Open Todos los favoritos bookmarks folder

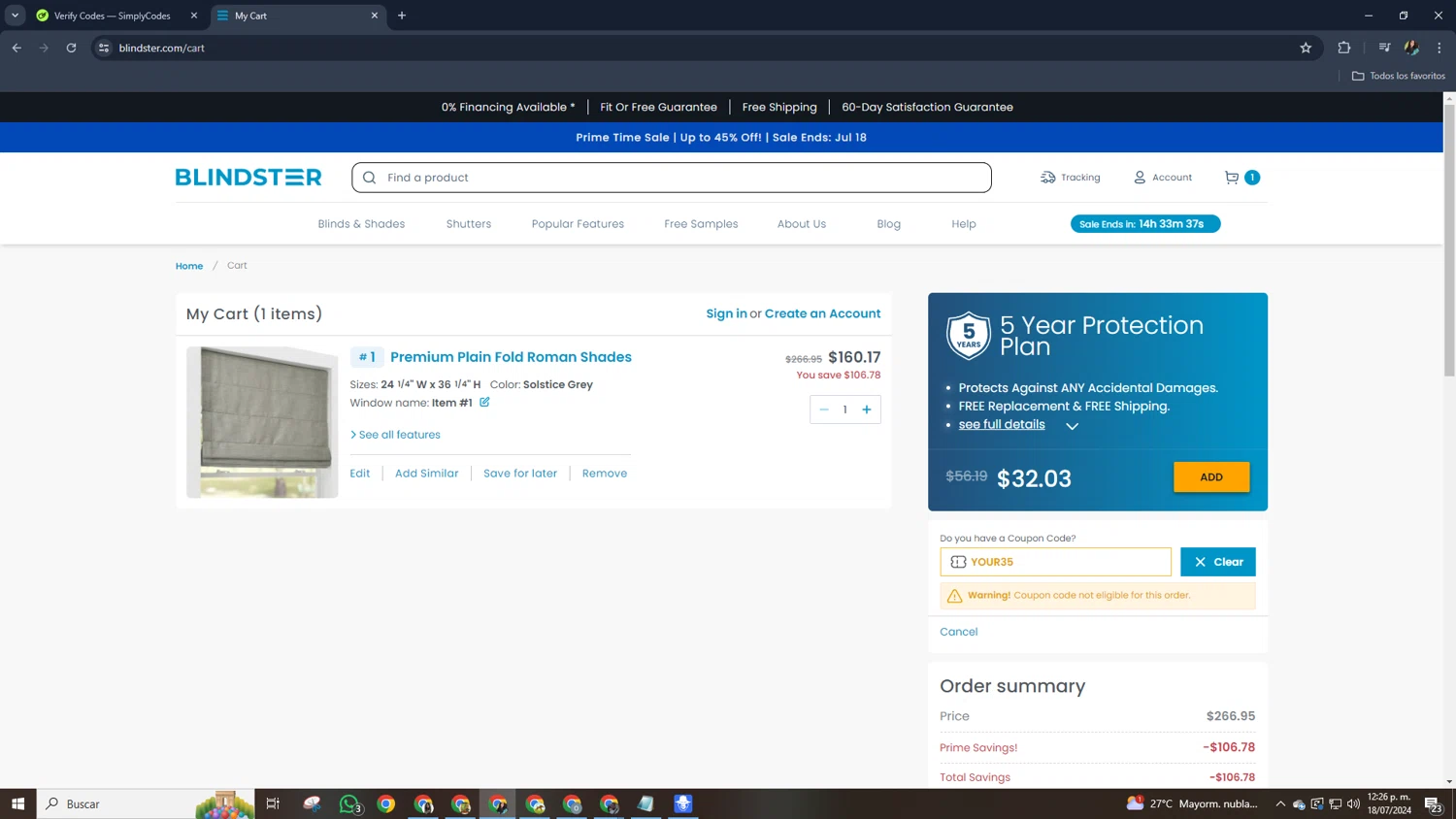pos(1399,76)
